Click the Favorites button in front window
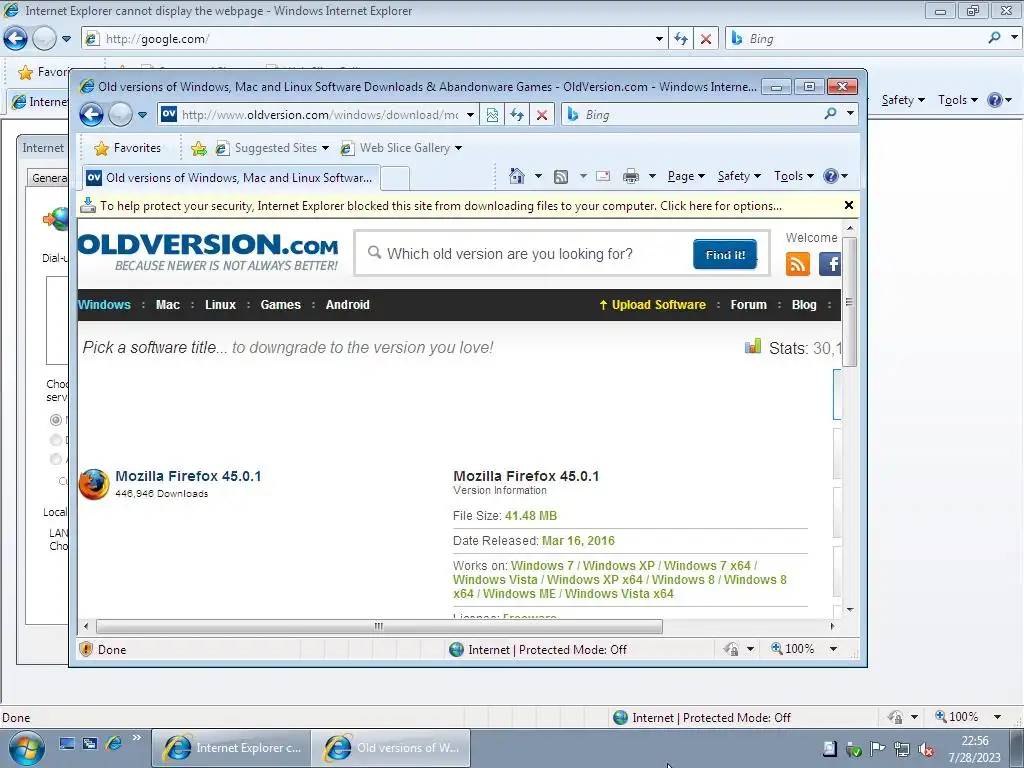Image resolution: width=1024 pixels, height=768 pixels. (127, 148)
